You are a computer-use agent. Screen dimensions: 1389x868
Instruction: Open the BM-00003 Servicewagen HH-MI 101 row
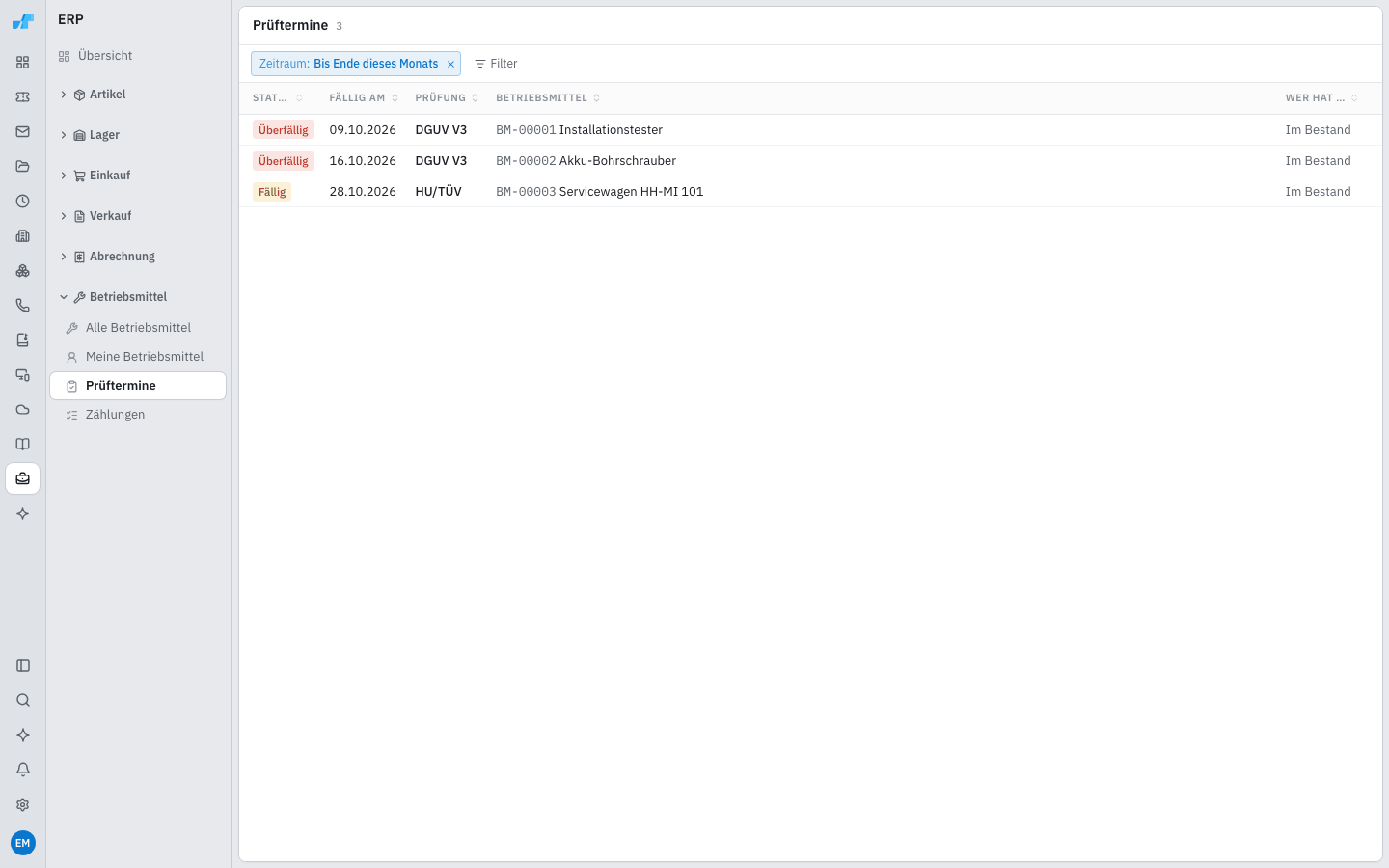pos(810,192)
